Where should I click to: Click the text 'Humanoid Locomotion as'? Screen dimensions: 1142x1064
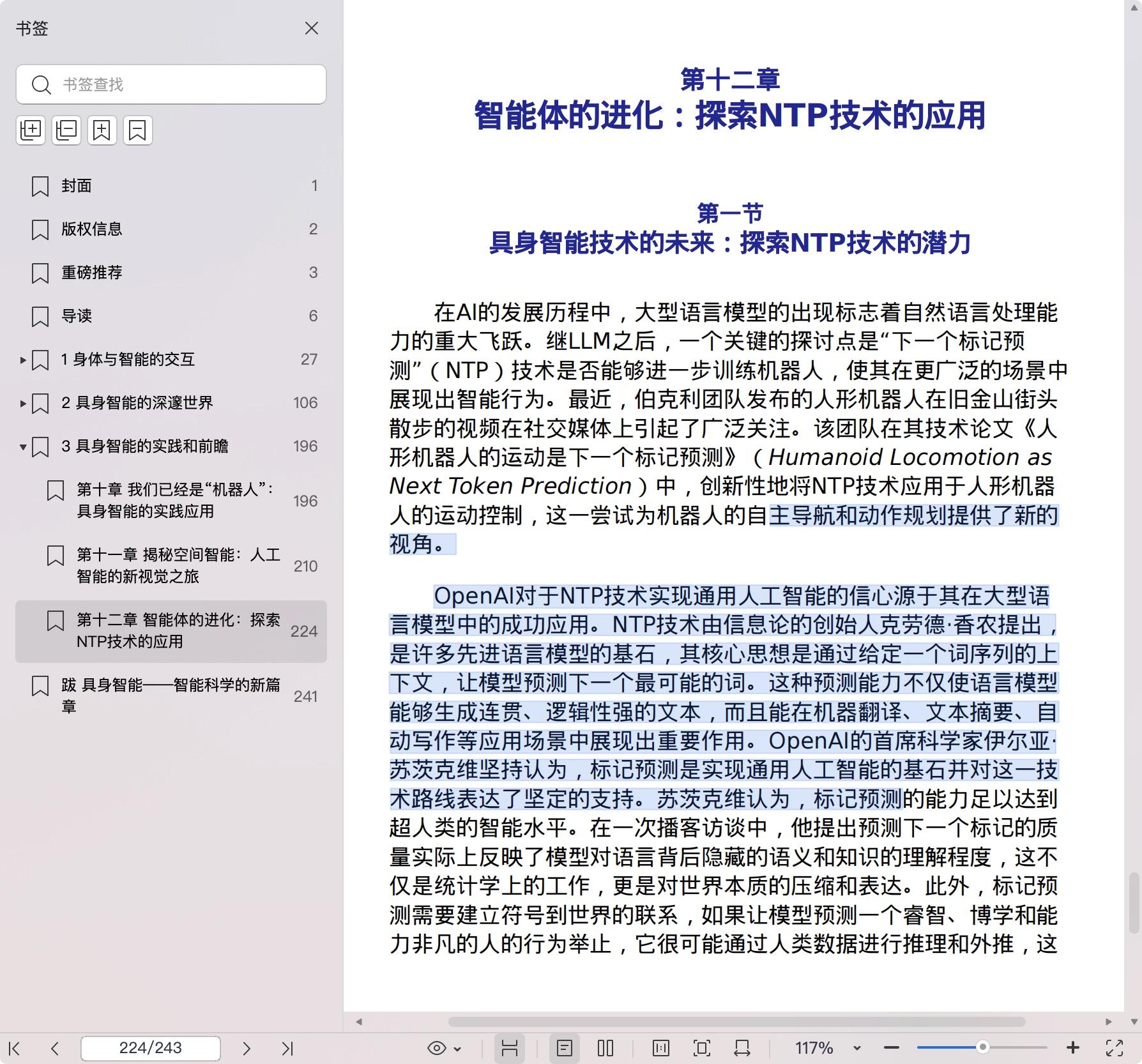[x=910, y=457]
